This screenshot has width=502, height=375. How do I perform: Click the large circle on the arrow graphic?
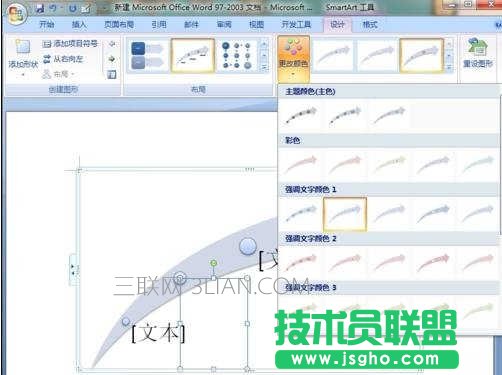click(x=248, y=247)
